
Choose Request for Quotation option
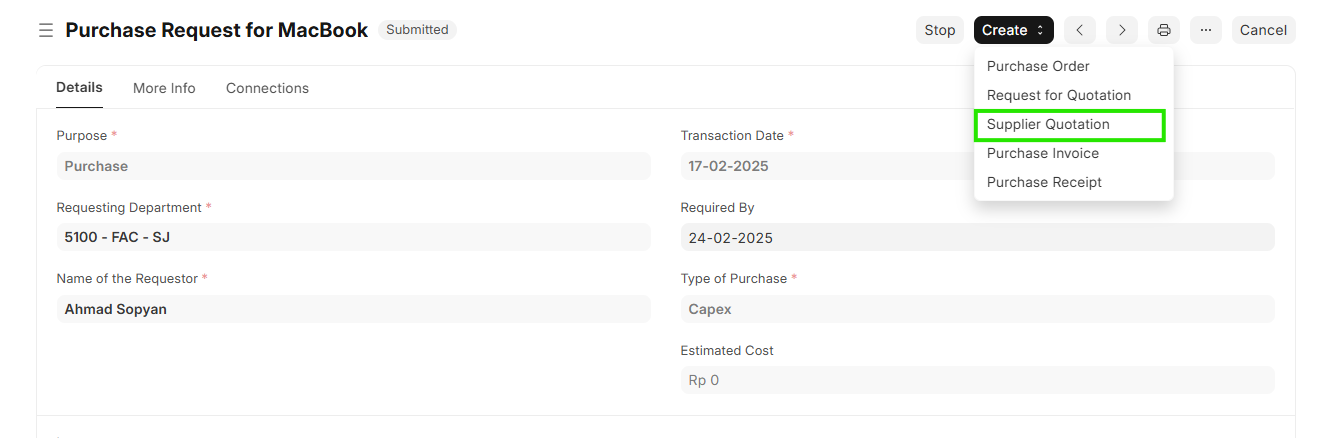(1059, 95)
